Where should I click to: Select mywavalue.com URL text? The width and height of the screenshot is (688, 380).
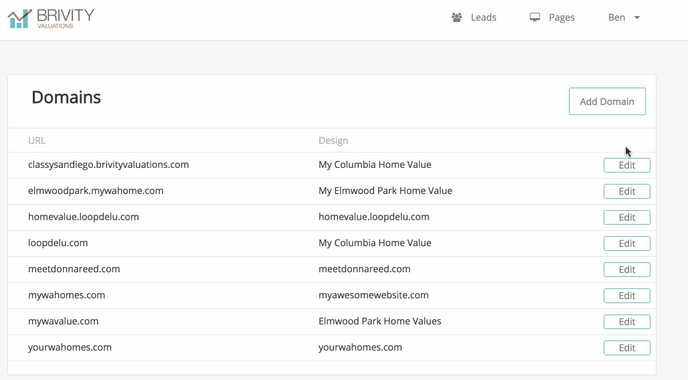(x=63, y=321)
